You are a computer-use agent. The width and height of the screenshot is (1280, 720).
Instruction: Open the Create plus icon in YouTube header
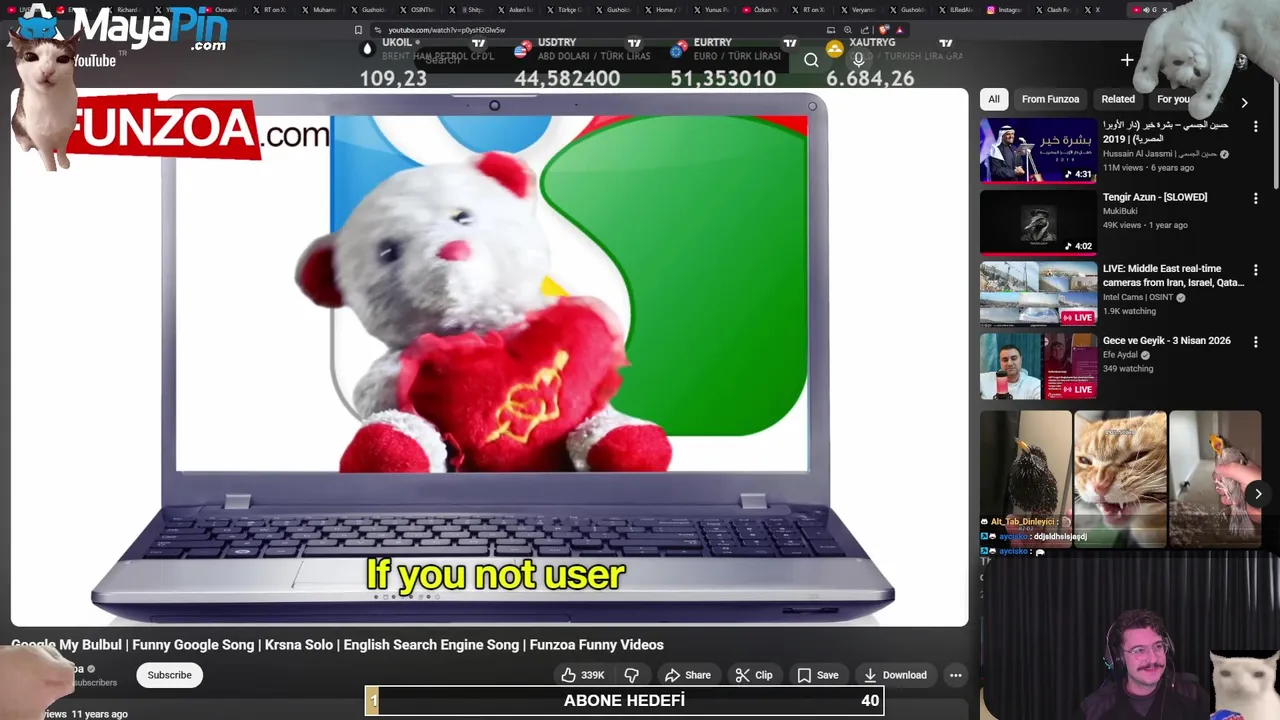(x=1127, y=61)
